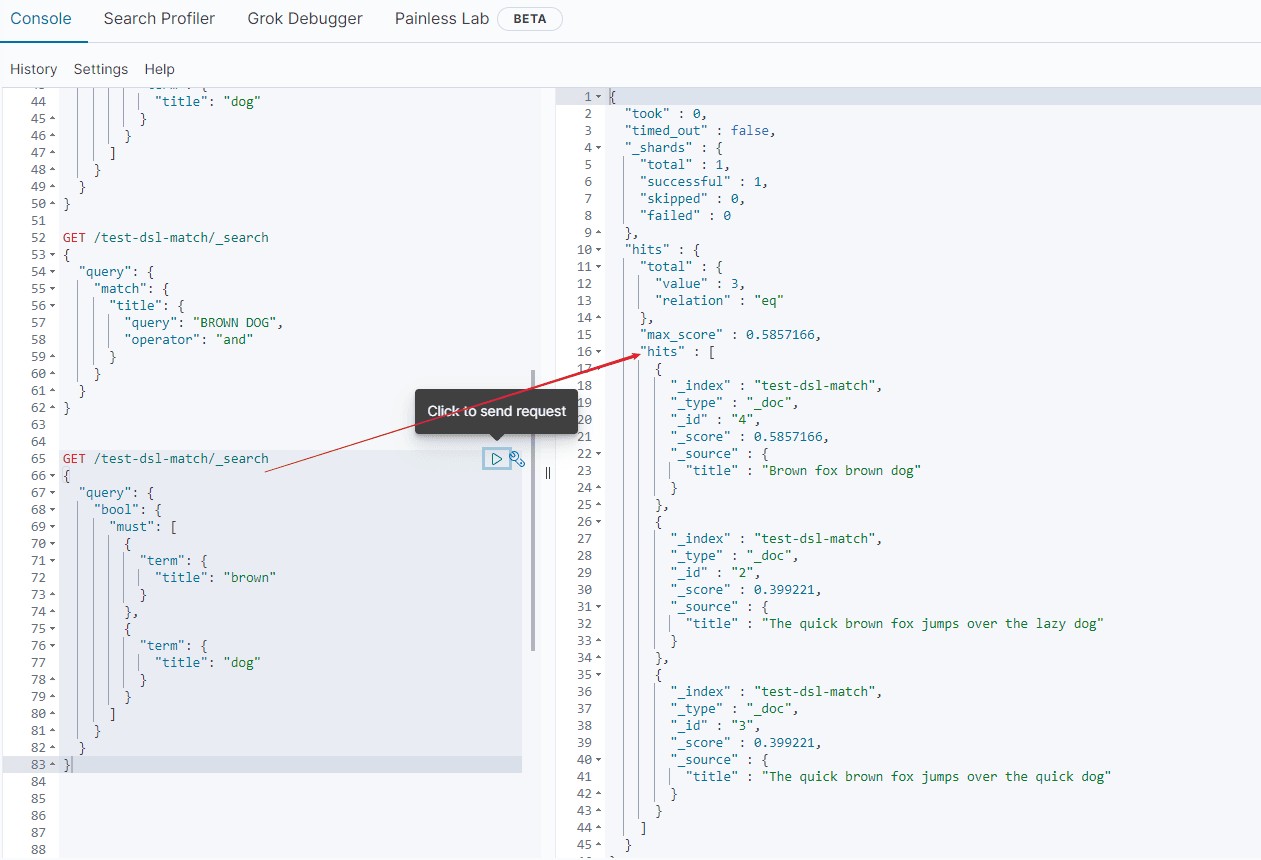Open the History menu
Image resolution: width=1261 pixels, height=860 pixels.
33,69
